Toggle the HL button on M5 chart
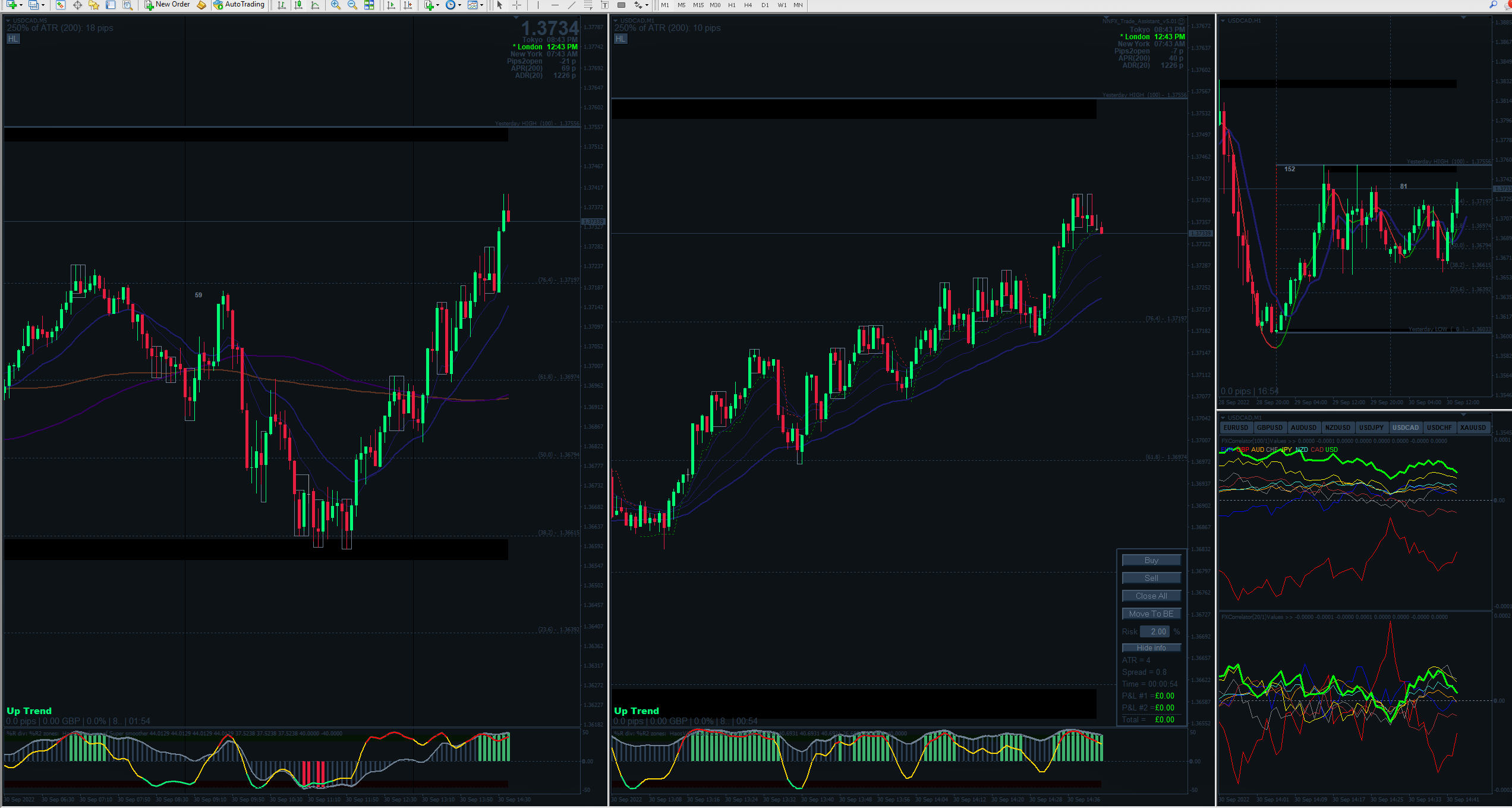 pyautogui.click(x=13, y=39)
